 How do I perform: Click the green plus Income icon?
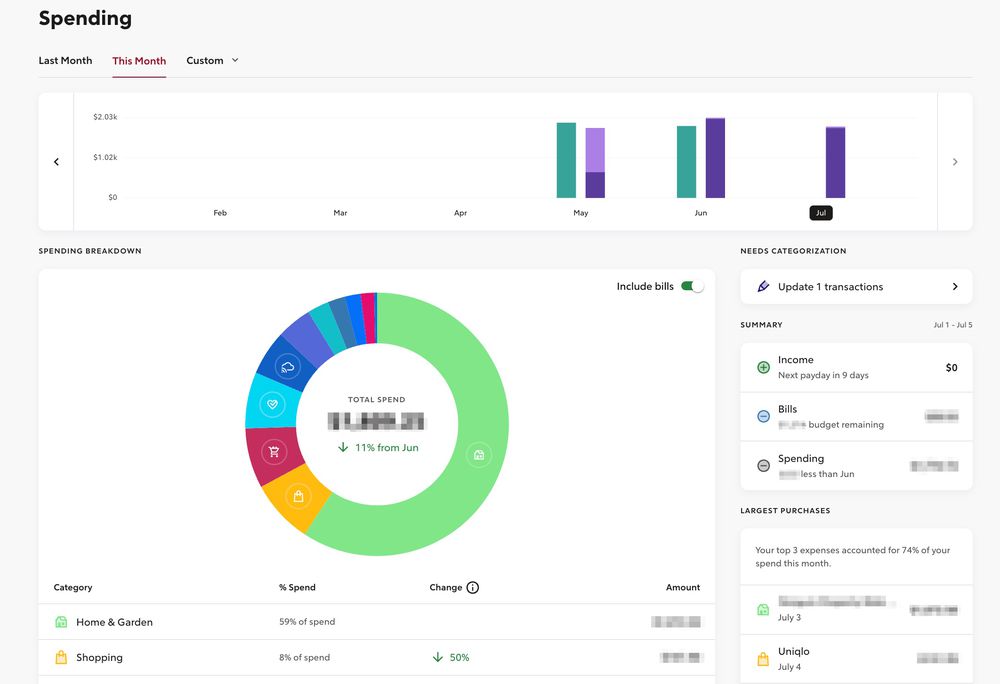pos(763,367)
